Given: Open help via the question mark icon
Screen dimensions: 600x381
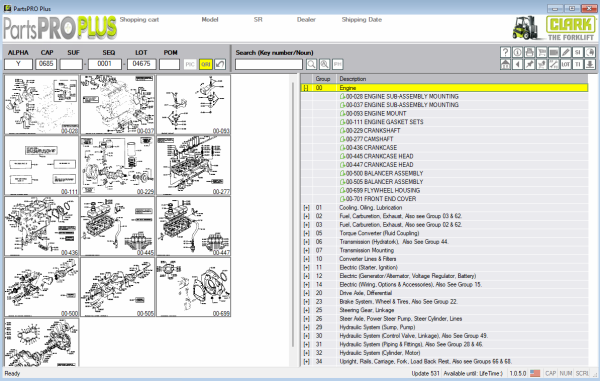Looking at the screenshot, I should (x=505, y=52).
